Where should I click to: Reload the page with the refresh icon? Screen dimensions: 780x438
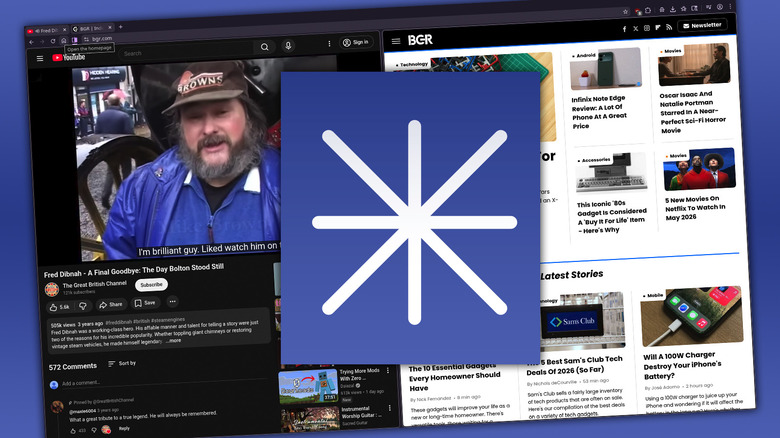53,41
